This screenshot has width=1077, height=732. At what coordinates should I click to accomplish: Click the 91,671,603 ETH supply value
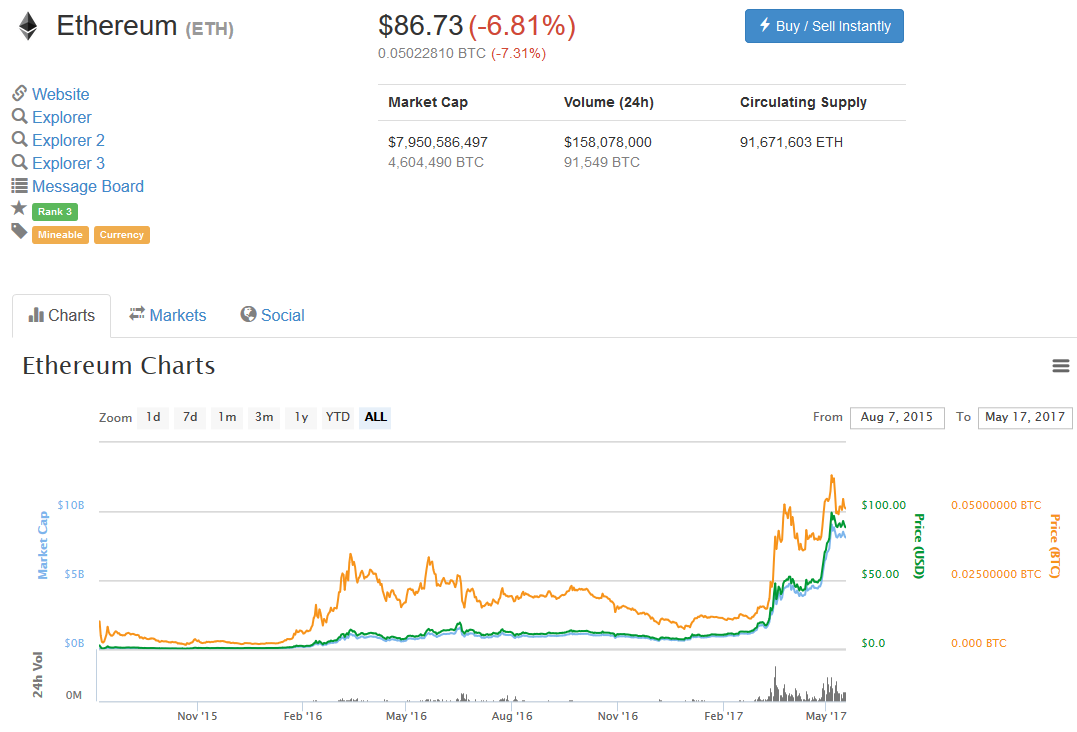click(791, 142)
